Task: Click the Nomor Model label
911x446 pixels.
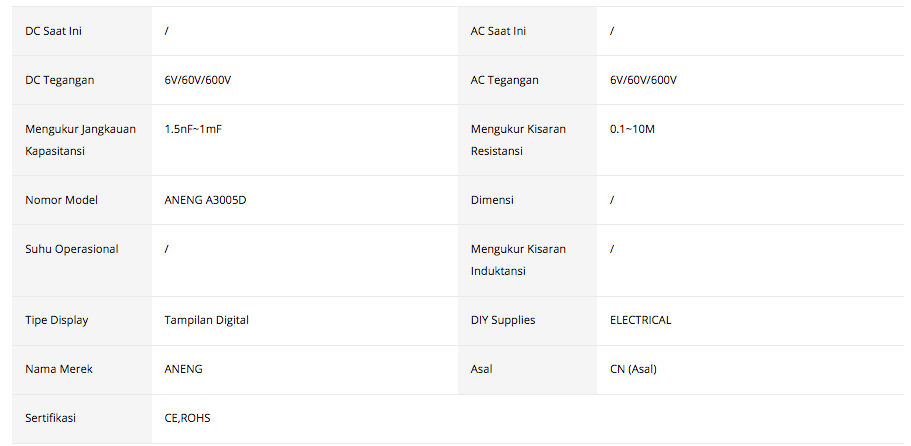Action: coord(61,200)
